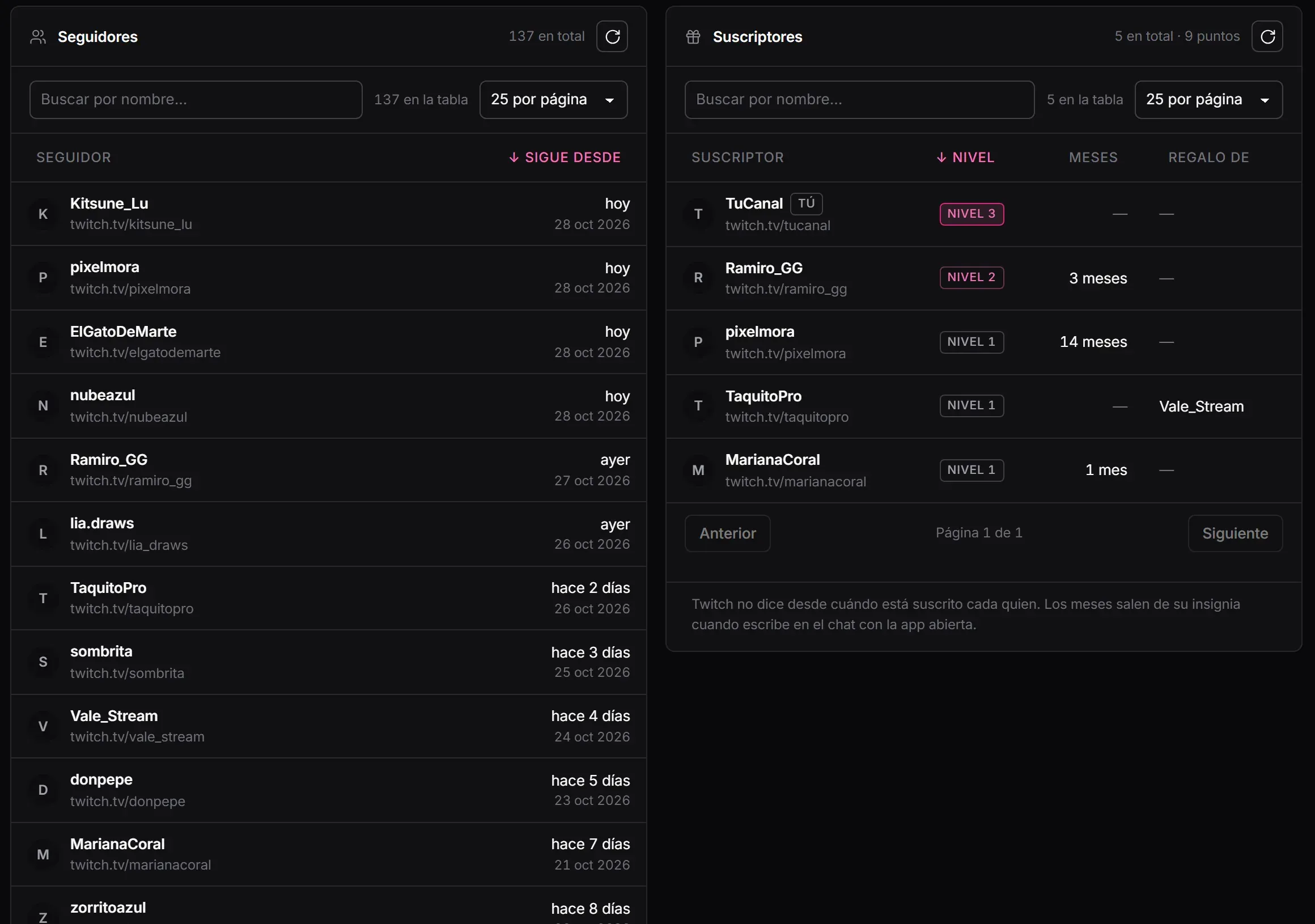Open the subscribers page size dropdown
This screenshot has width=1315, height=924.
tap(1208, 100)
